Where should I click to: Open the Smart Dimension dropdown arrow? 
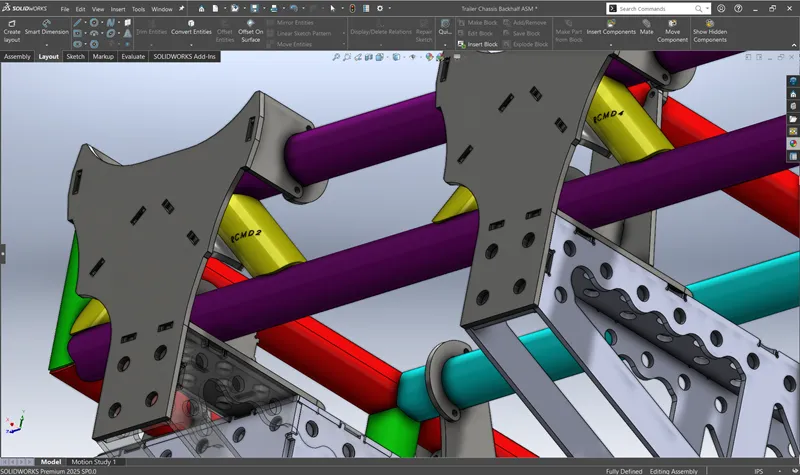point(46,45)
